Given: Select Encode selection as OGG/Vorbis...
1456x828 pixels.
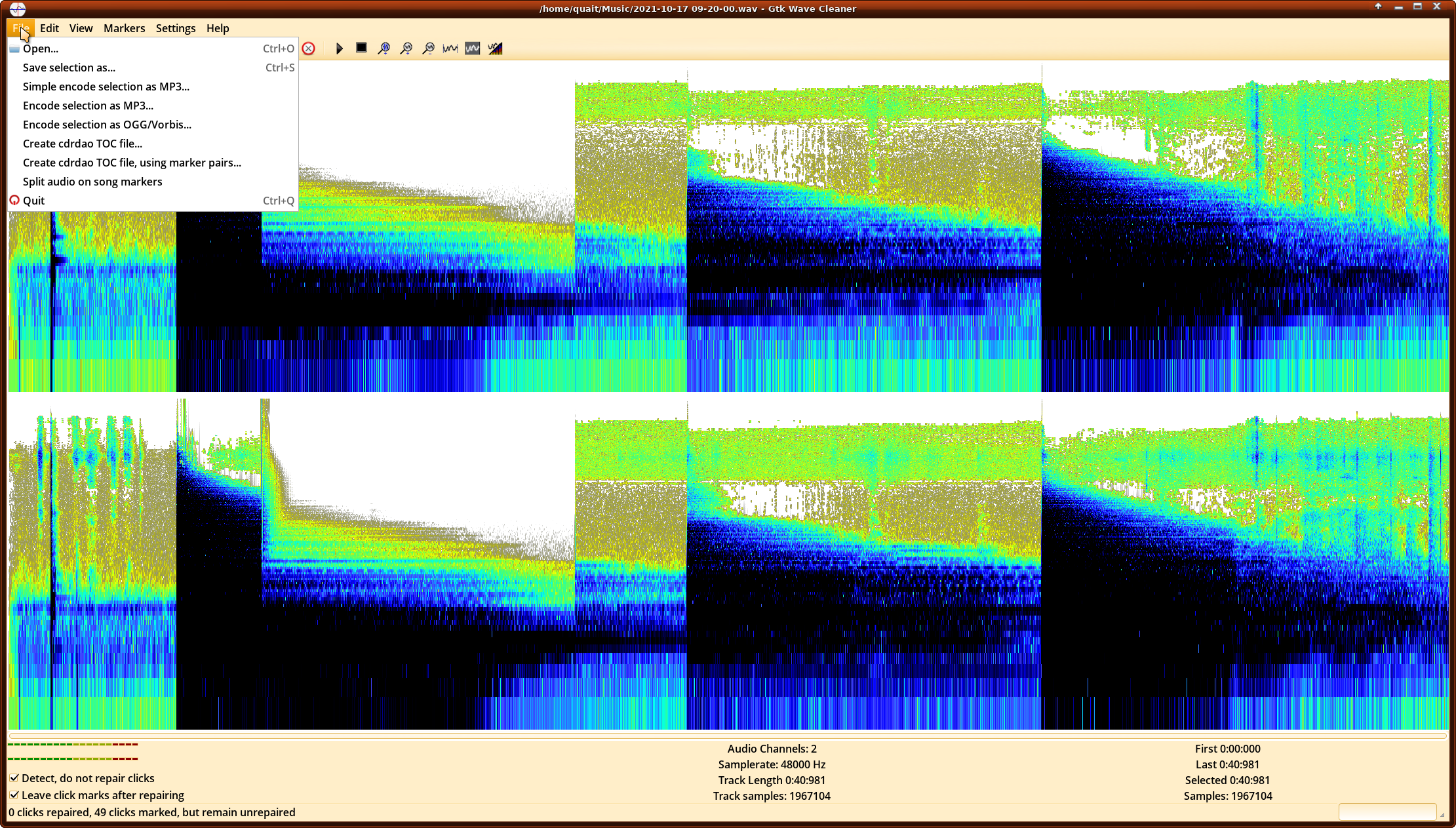Looking at the screenshot, I should click(x=107, y=125).
